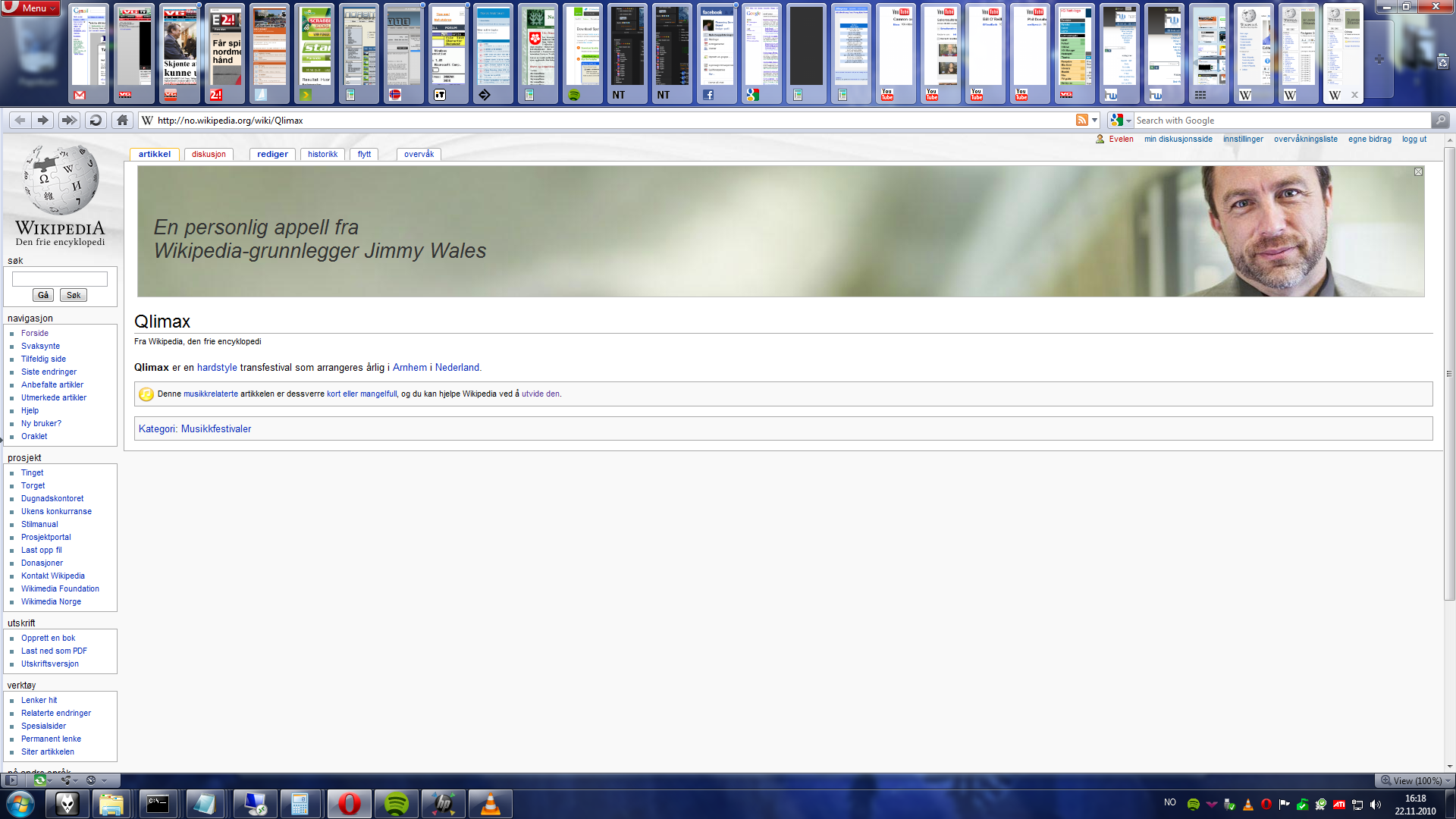Viewport: 1456px width, 819px height.
Task: Open the Home page button
Action: tap(122, 120)
